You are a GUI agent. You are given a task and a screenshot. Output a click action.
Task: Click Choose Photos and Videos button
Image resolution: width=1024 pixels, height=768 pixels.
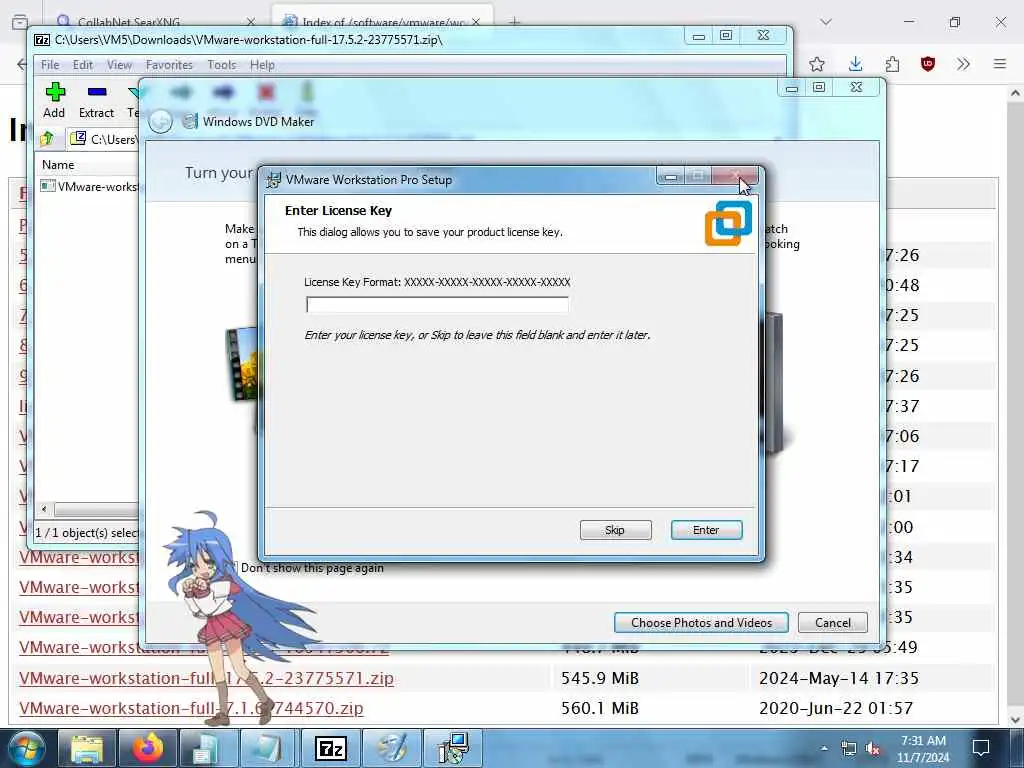click(701, 622)
